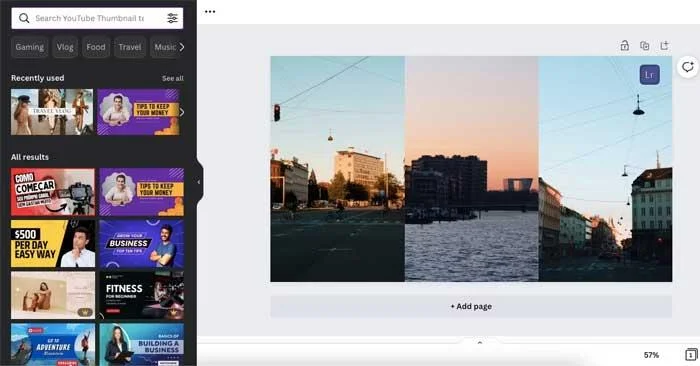Open the comment bubble button
The height and width of the screenshot is (366, 700).
[x=688, y=67]
